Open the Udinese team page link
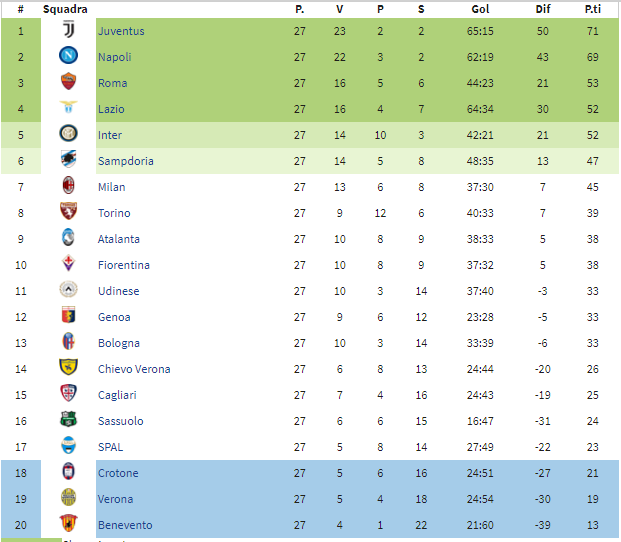The height and width of the screenshot is (542, 621). pyautogui.click(x=119, y=291)
